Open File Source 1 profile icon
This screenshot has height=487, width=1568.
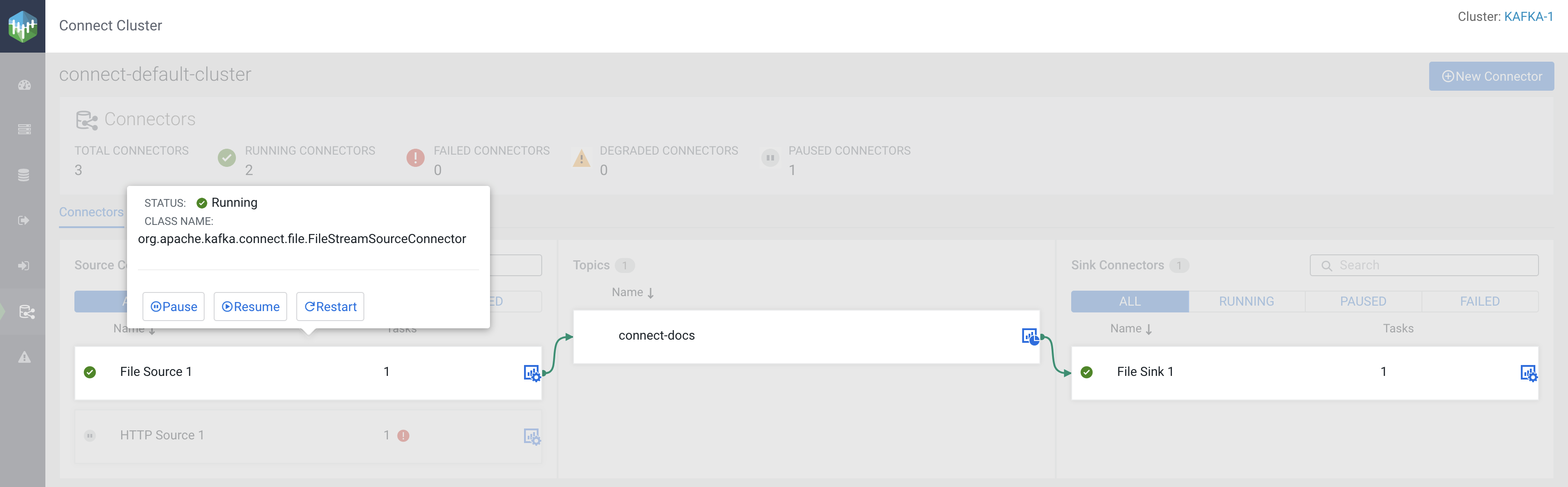(x=531, y=373)
